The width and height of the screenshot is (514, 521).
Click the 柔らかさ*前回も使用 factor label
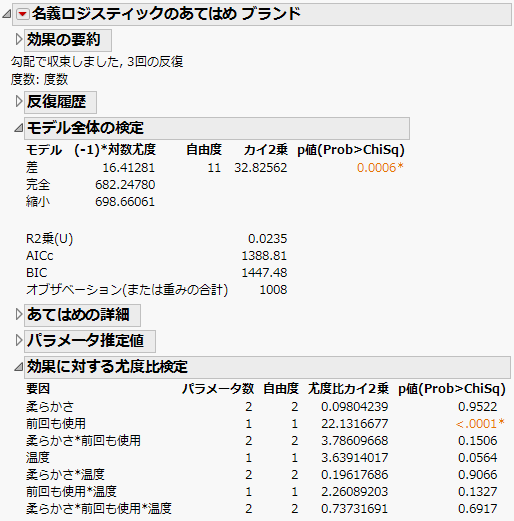(x=83, y=441)
